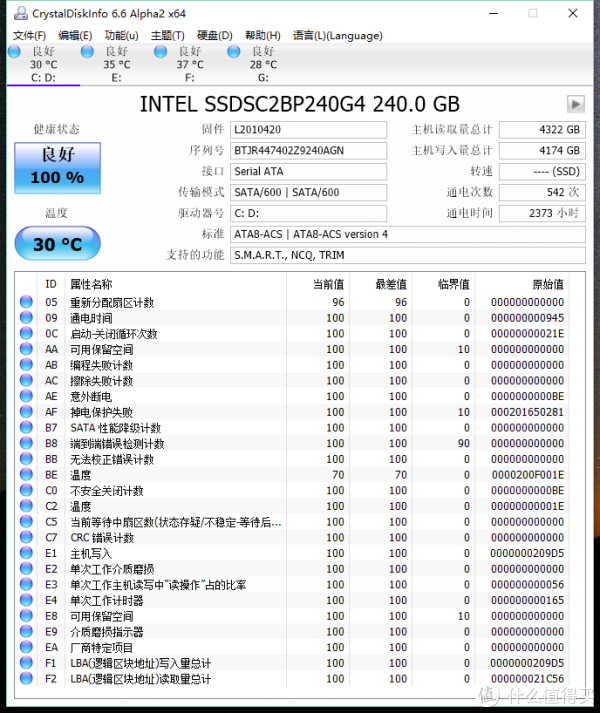Click the 当前值 column header
This screenshot has height=713, width=600.
point(318,284)
